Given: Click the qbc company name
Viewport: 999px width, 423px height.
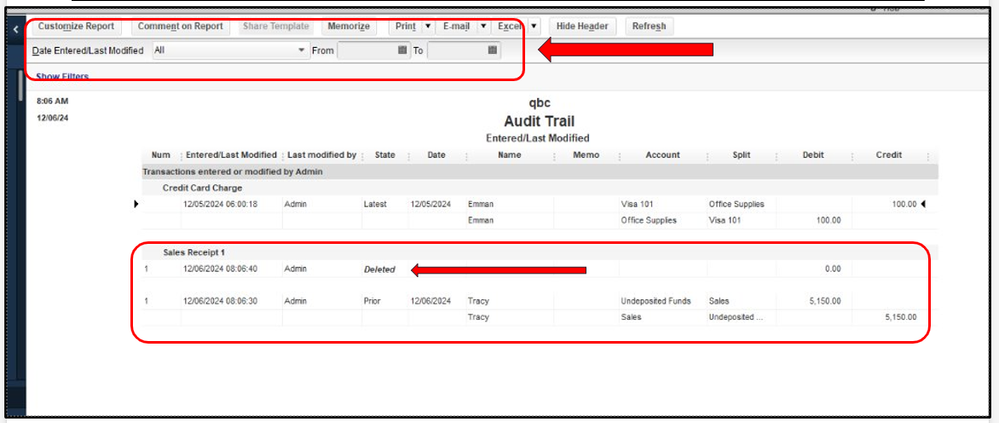Looking at the screenshot, I should click(539, 103).
